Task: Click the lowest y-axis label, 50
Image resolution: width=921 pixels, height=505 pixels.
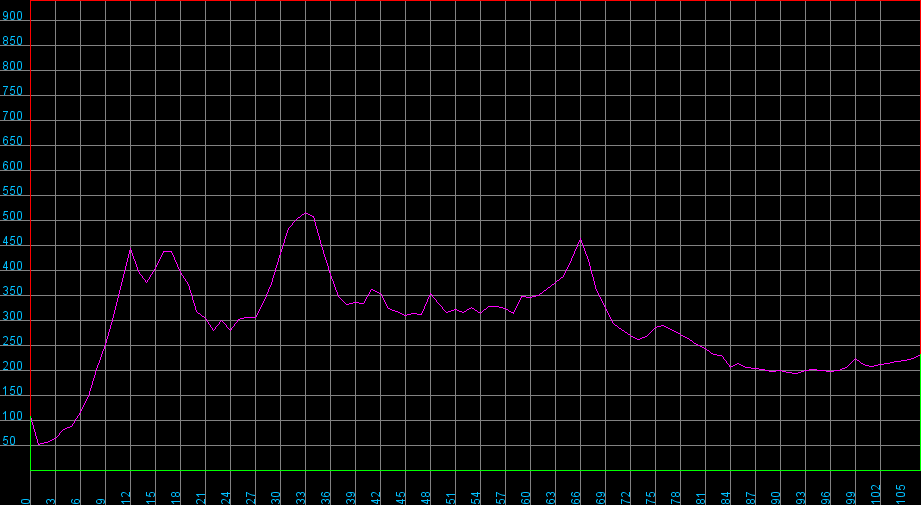Action: (x=9, y=441)
